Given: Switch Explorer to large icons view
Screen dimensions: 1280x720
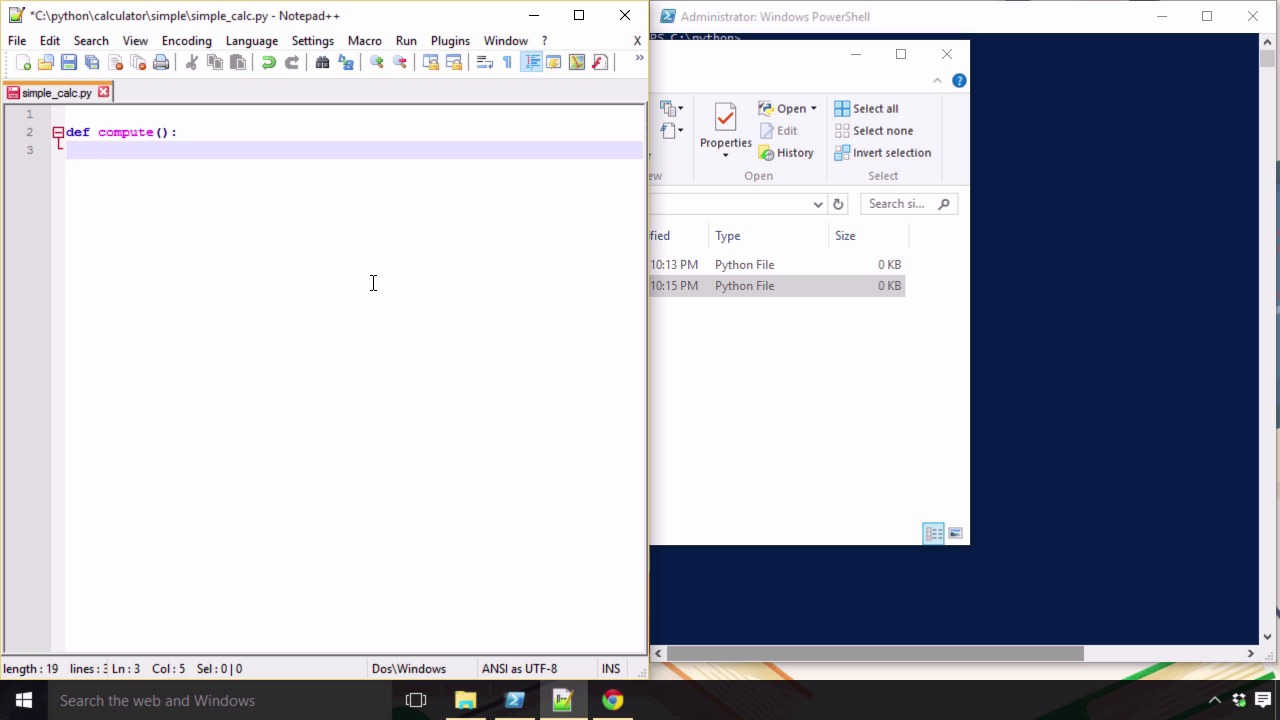Looking at the screenshot, I should tap(955, 534).
